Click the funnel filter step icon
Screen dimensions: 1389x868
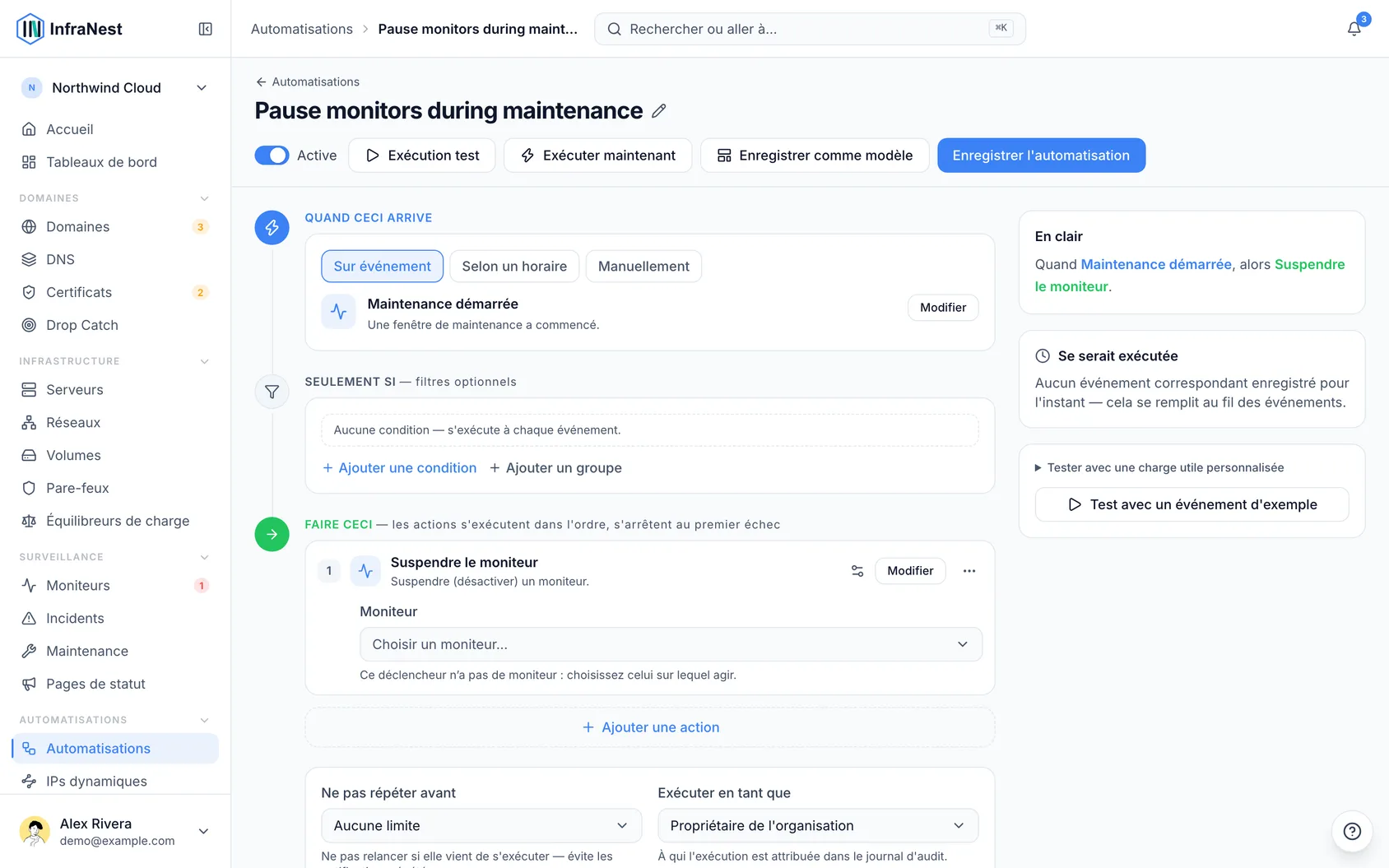click(x=272, y=392)
